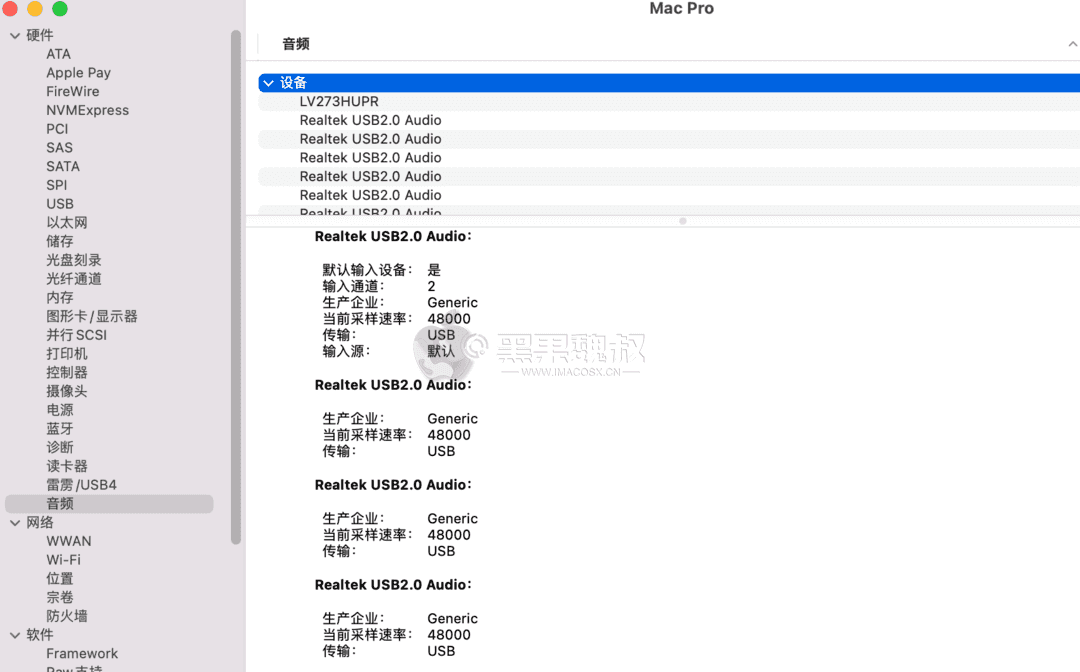Click the Mac Pro window title
This screenshot has height=672, width=1080.
[681, 8]
